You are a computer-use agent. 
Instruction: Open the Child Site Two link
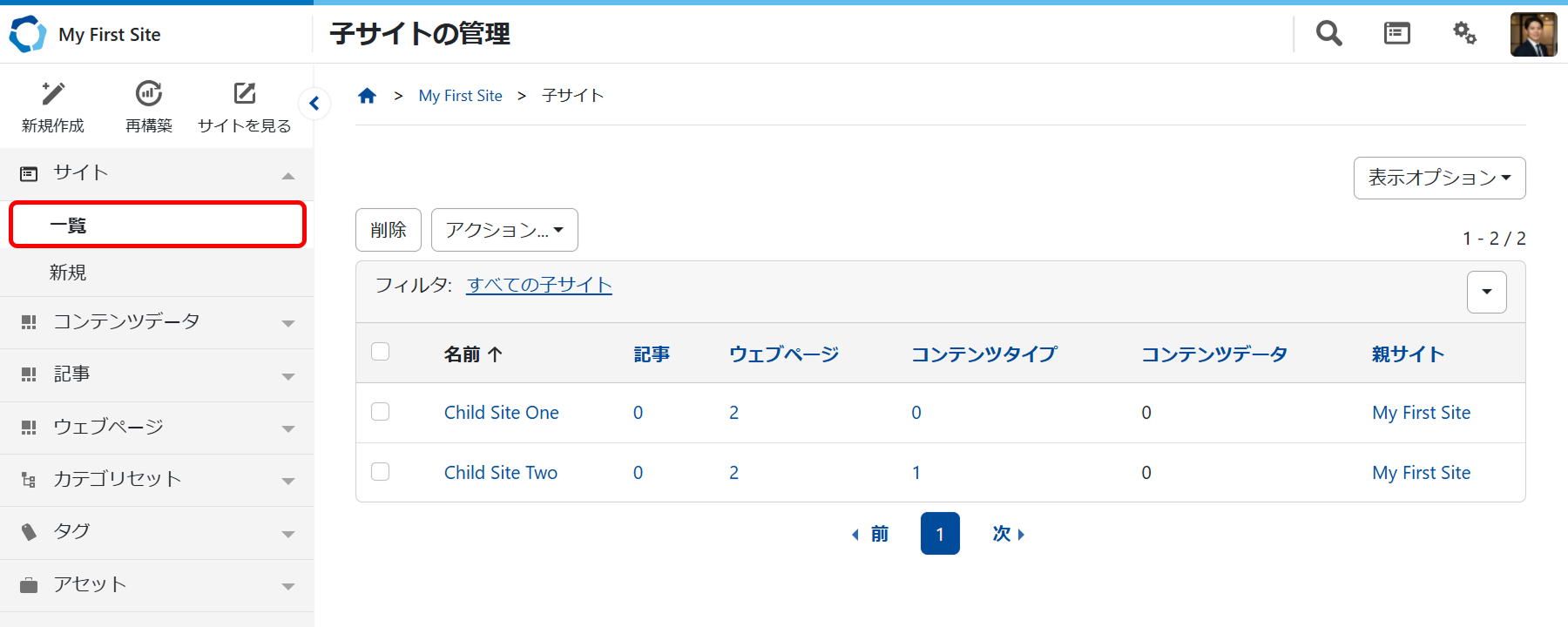click(500, 473)
